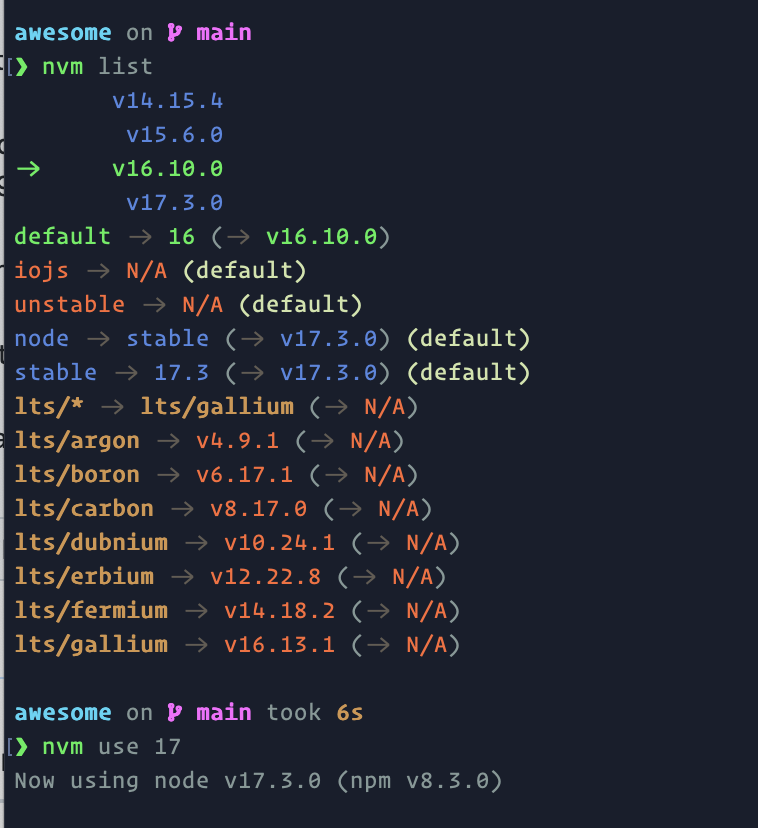Screen dimensions: 758x828
Task: Click the v14.18.2 fermium version number
Action: pos(279,611)
